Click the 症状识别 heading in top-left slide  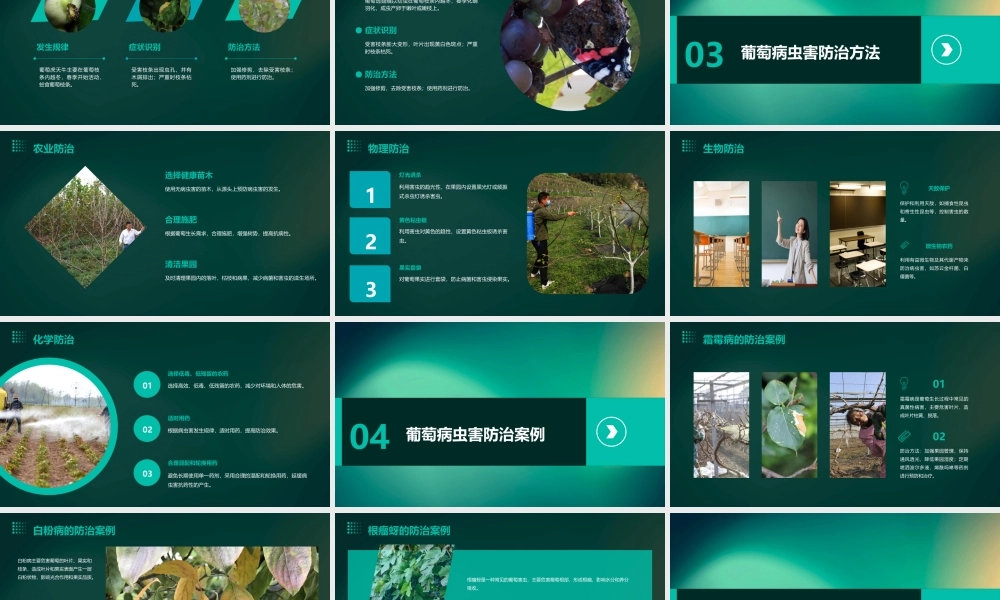pyautogui.click(x=144, y=47)
